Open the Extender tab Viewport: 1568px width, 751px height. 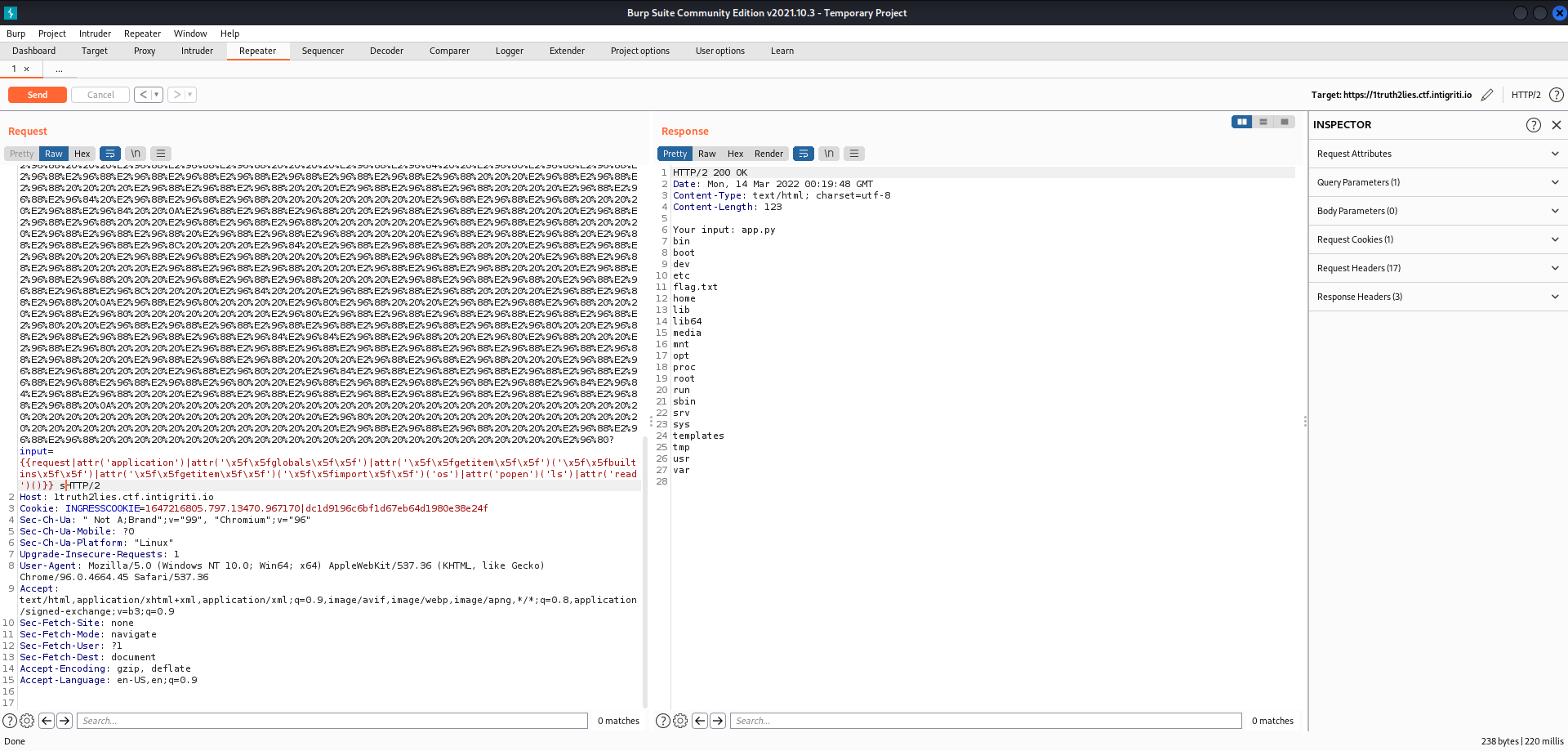(x=567, y=51)
